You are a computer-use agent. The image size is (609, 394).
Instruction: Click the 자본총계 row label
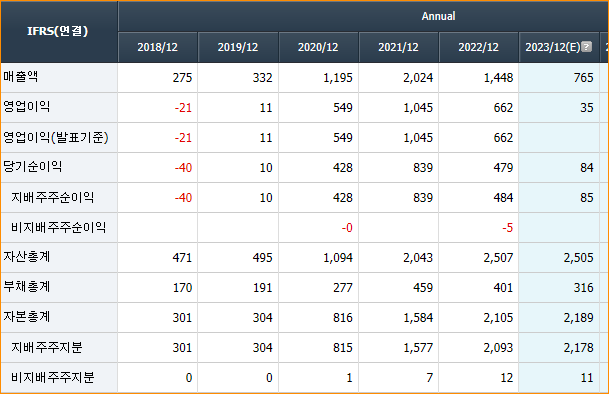26,317
